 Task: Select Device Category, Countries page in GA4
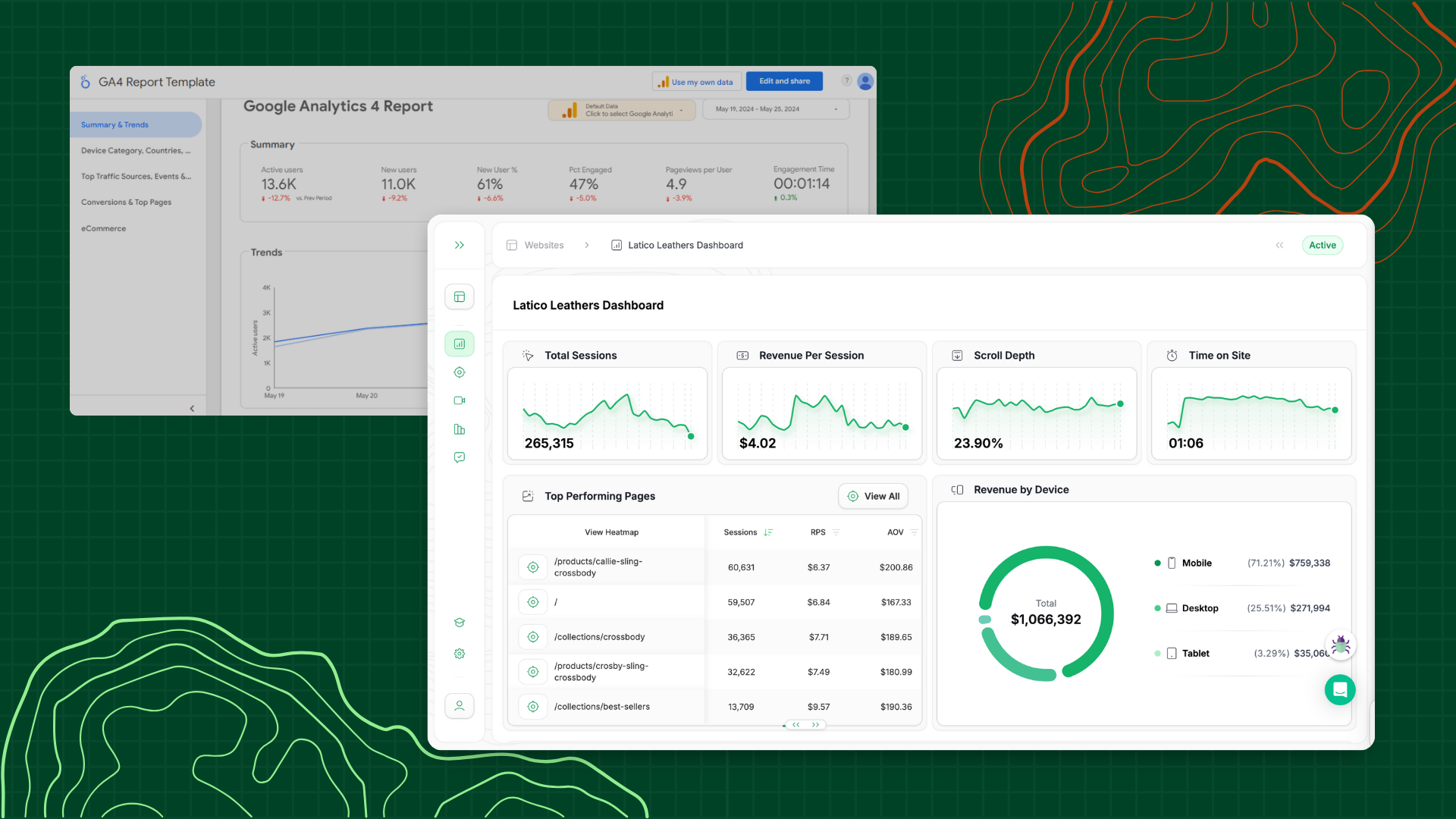[136, 150]
